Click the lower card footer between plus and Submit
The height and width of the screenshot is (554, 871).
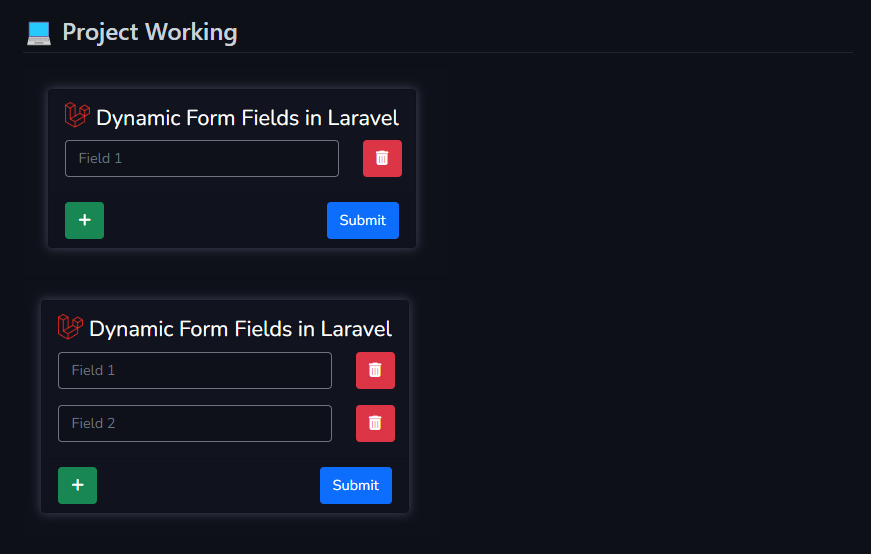[x=208, y=485]
